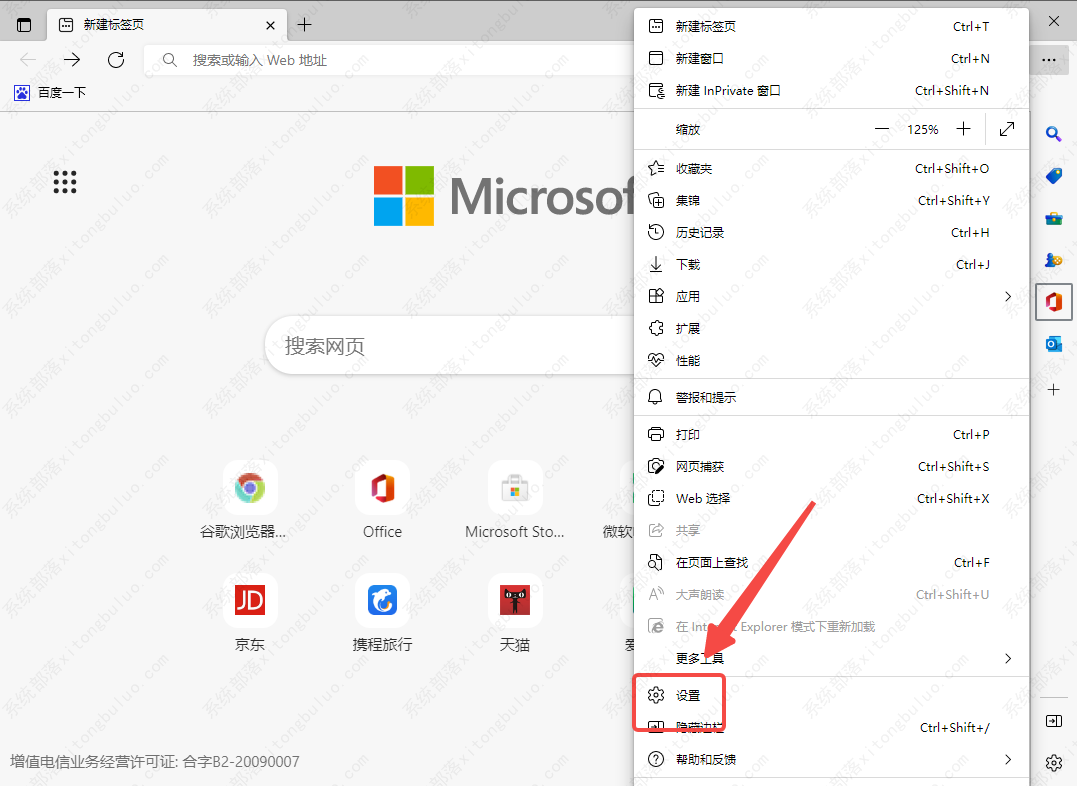Select 历史记录 menu item
Image resolution: width=1077 pixels, height=786 pixels.
click(x=699, y=232)
